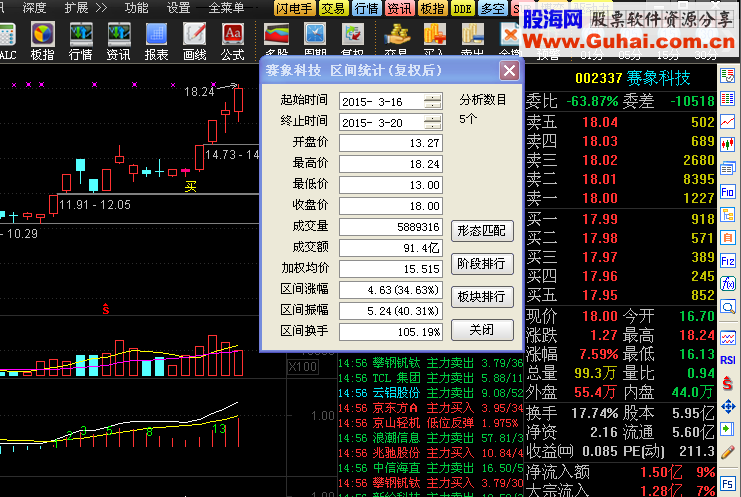Click the 京山轻机 低位反弹 news row
The height and width of the screenshot is (497, 741).
431,423
